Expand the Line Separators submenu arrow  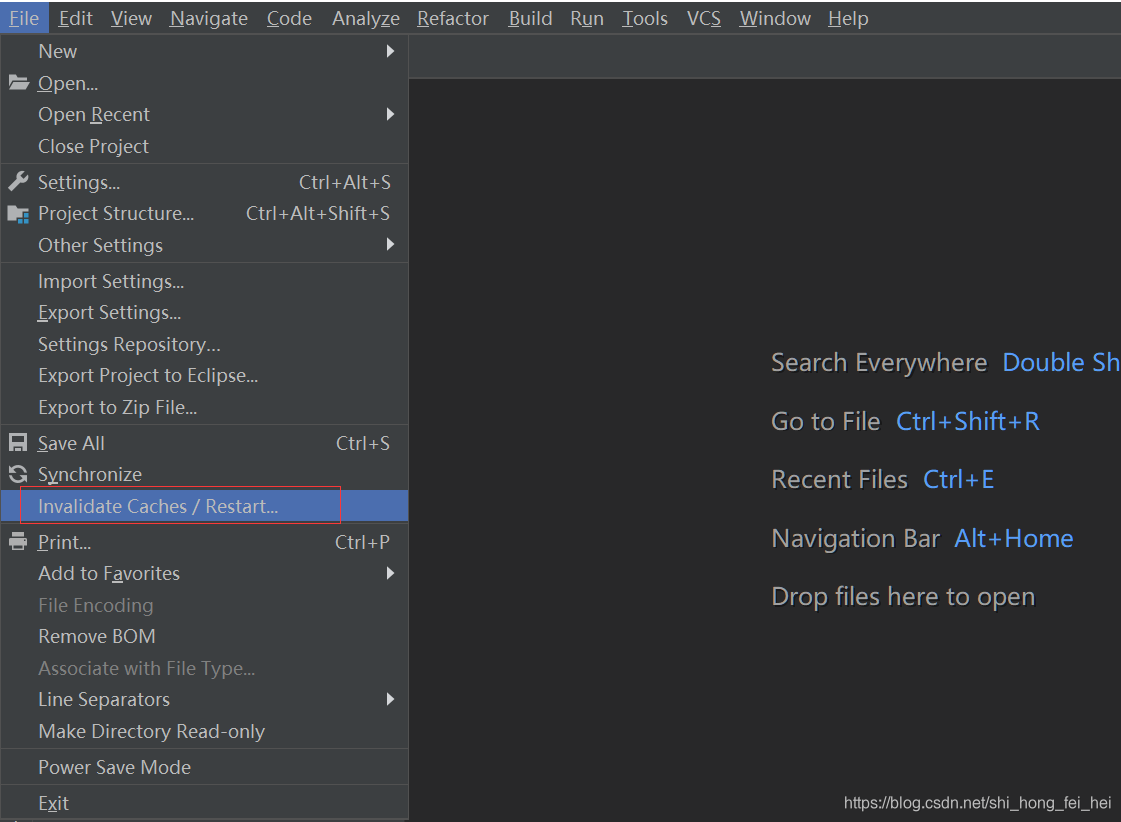point(390,699)
